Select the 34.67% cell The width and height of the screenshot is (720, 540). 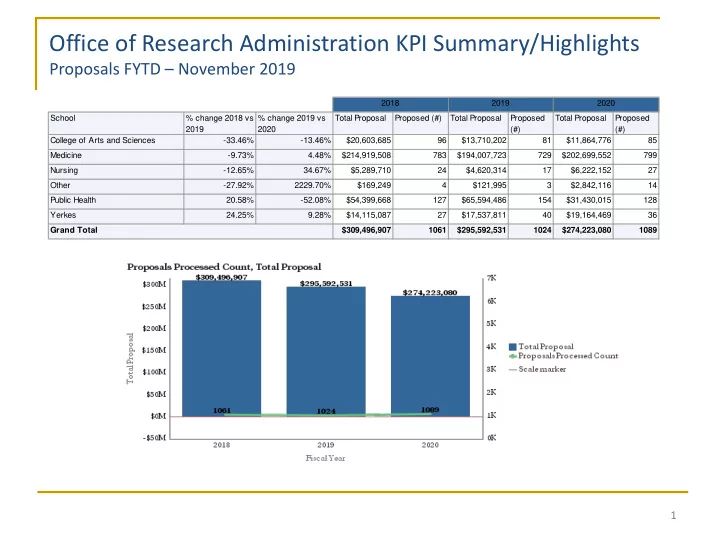coord(294,170)
